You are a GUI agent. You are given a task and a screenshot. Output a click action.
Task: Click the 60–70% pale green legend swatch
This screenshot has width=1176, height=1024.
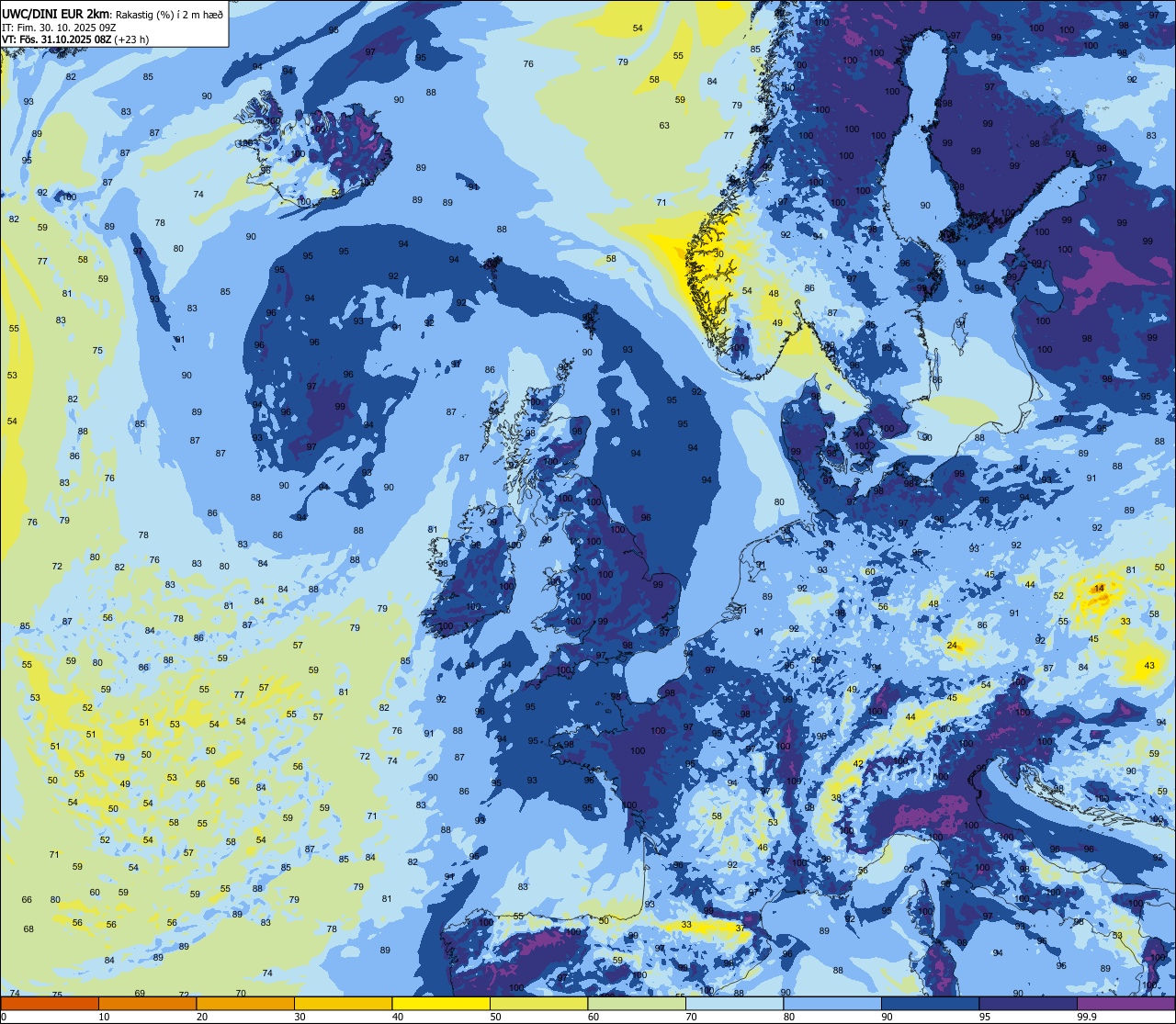637,1003
